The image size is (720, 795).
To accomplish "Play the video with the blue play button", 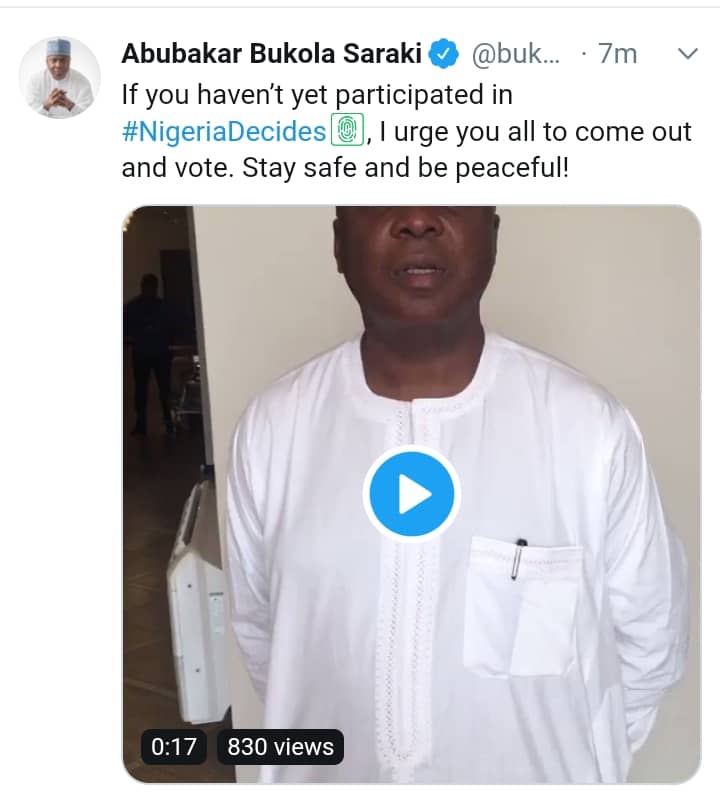I will click(x=411, y=494).
